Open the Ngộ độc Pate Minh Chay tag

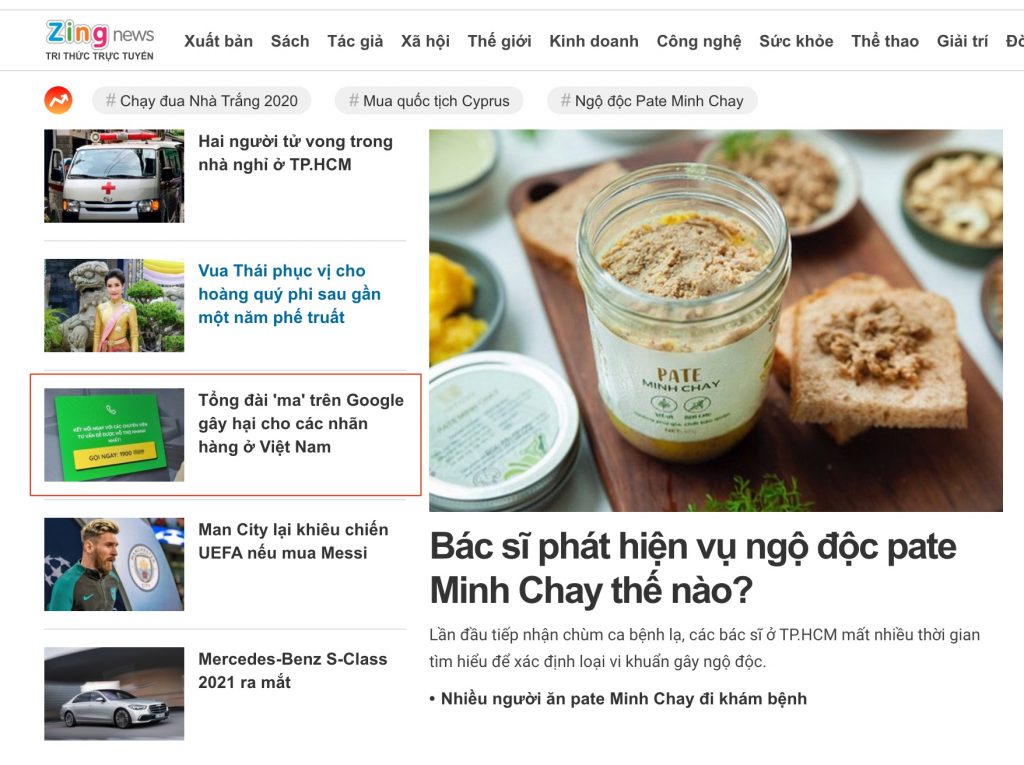tap(652, 101)
